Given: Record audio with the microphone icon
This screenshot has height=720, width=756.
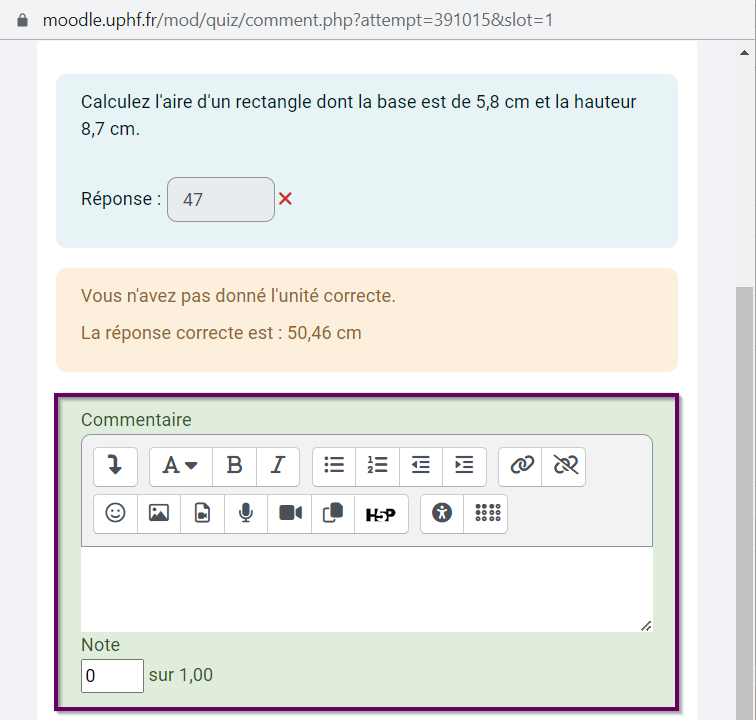Looking at the screenshot, I should (246, 513).
